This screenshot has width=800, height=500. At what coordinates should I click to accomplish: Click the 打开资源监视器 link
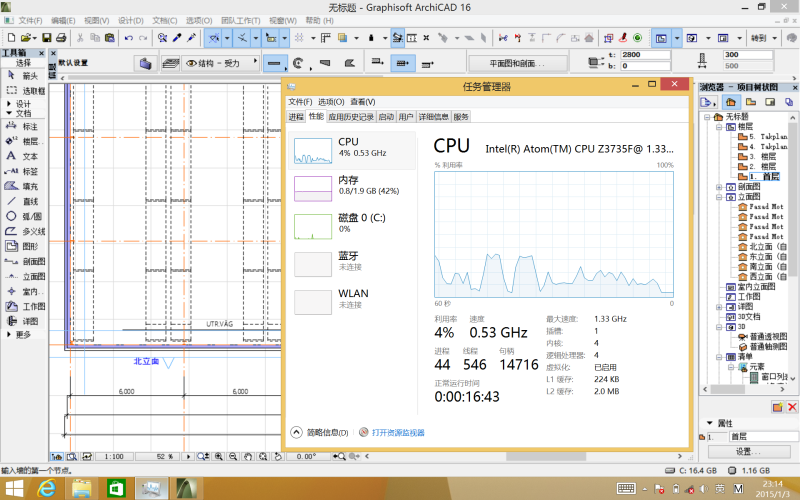point(392,432)
